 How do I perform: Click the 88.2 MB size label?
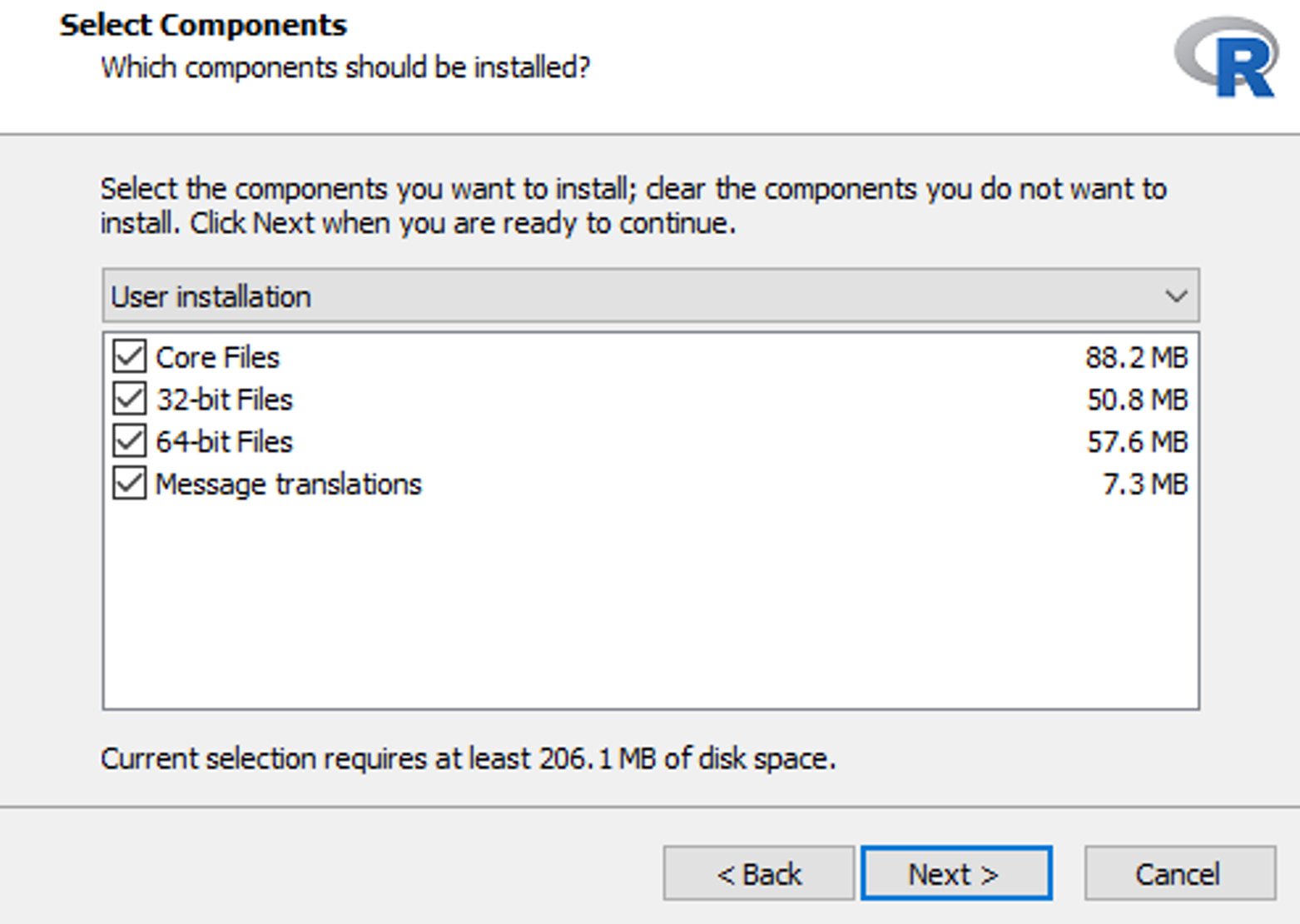(1138, 356)
